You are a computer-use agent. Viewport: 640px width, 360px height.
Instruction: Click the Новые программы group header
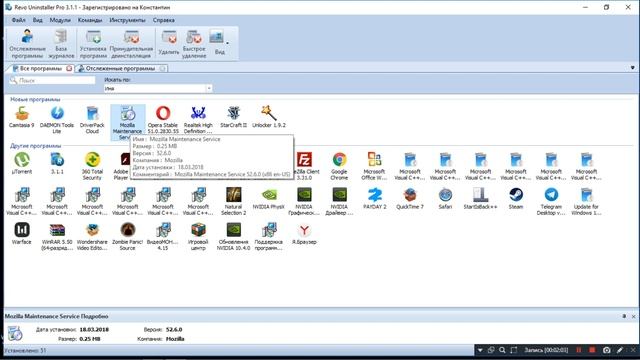35,99
